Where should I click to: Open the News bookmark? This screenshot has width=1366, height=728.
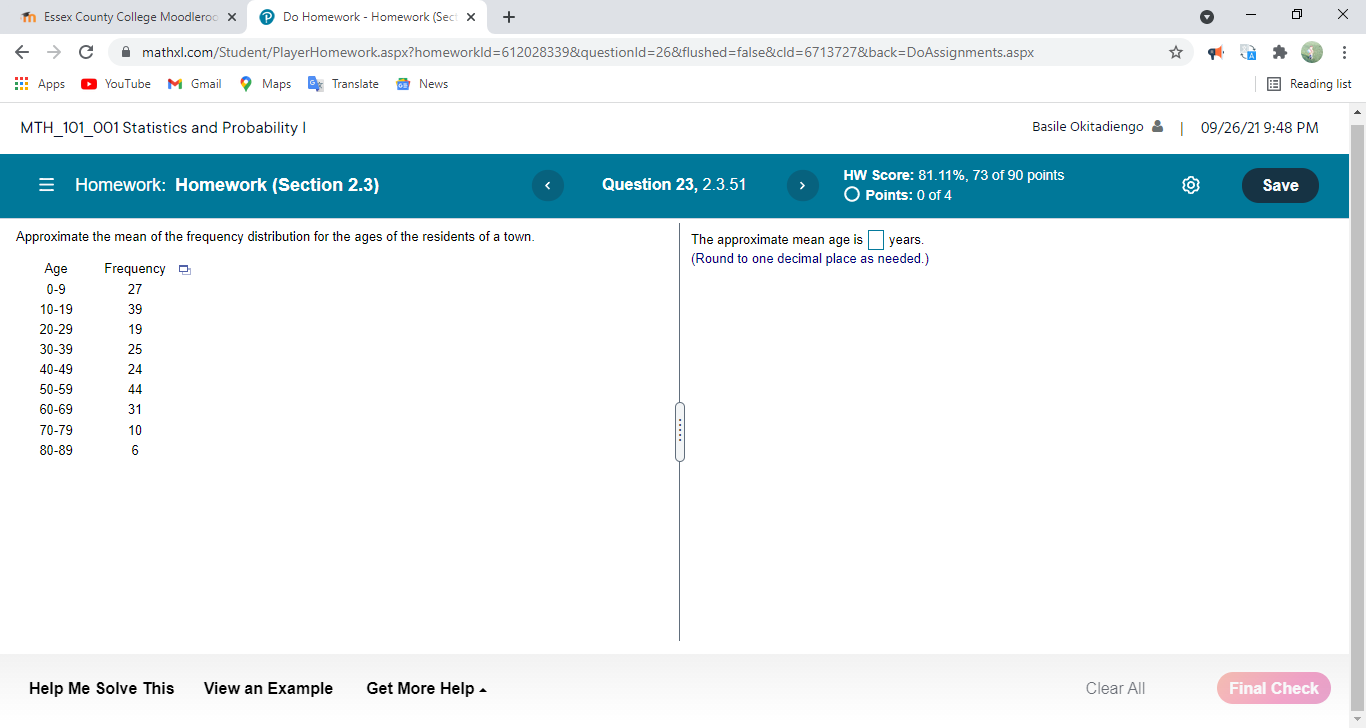coord(422,84)
